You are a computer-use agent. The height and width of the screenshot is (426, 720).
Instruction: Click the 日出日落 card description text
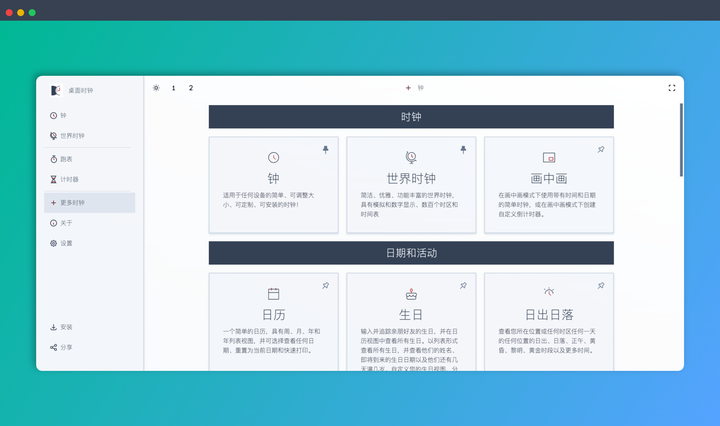tap(547, 341)
